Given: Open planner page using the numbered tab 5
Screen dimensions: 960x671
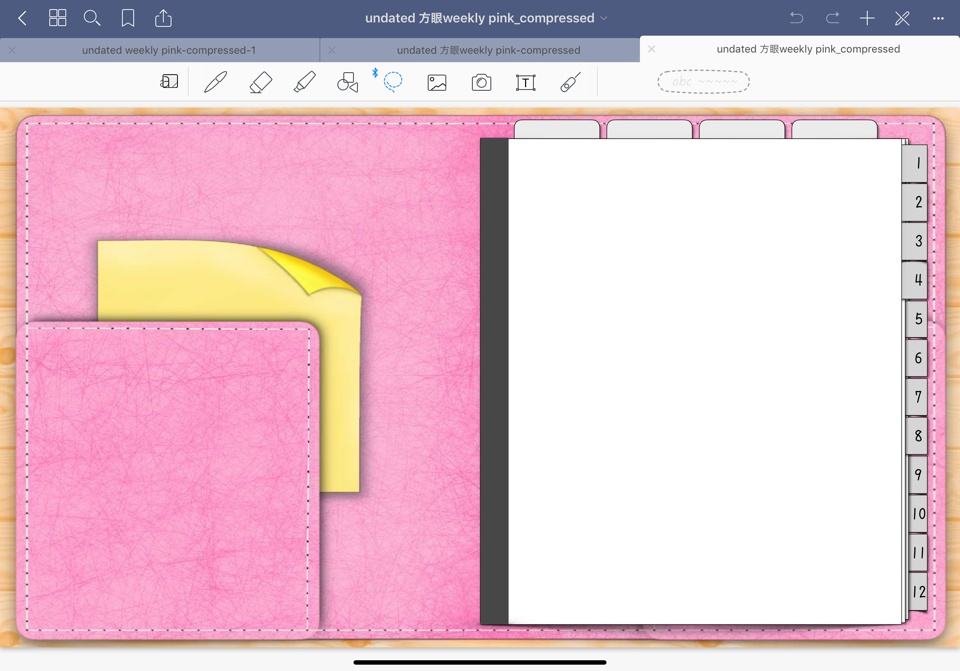Looking at the screenshot, I should tap(916, 319).
